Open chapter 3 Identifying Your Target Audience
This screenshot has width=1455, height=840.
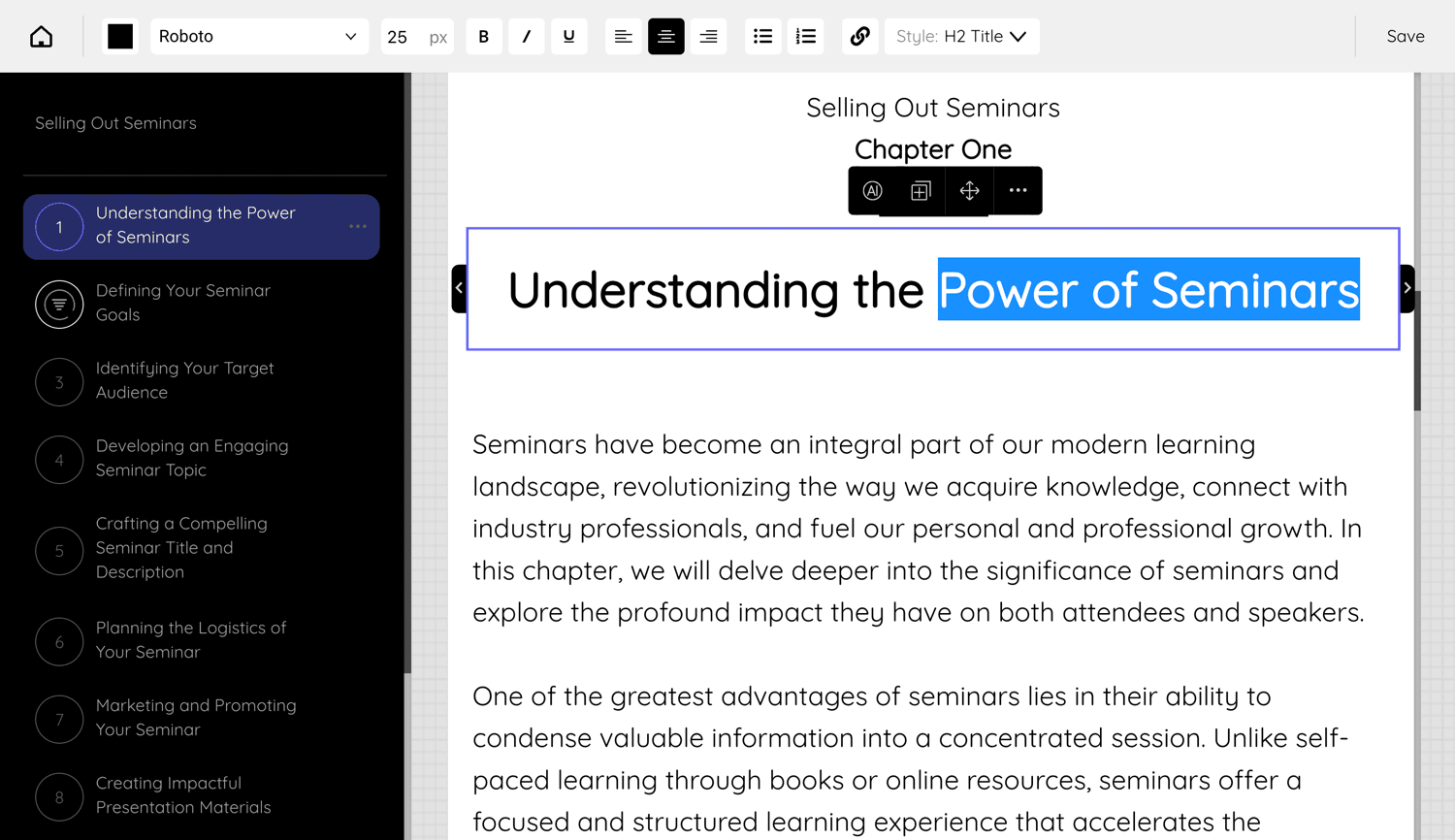point(184,380)
